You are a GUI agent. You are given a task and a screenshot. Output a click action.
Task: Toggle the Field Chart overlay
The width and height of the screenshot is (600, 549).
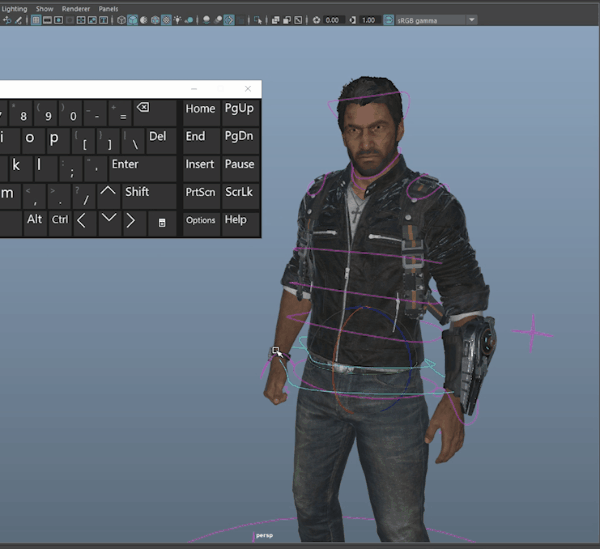81,20
